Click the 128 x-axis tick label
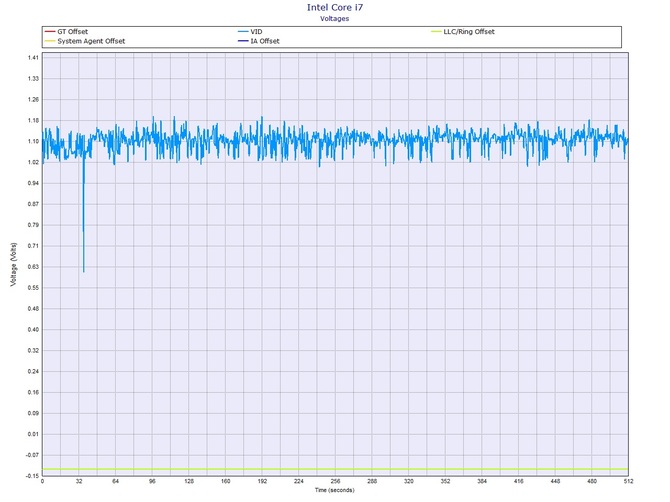Screen dimensions: 670x502 point(189,481)
